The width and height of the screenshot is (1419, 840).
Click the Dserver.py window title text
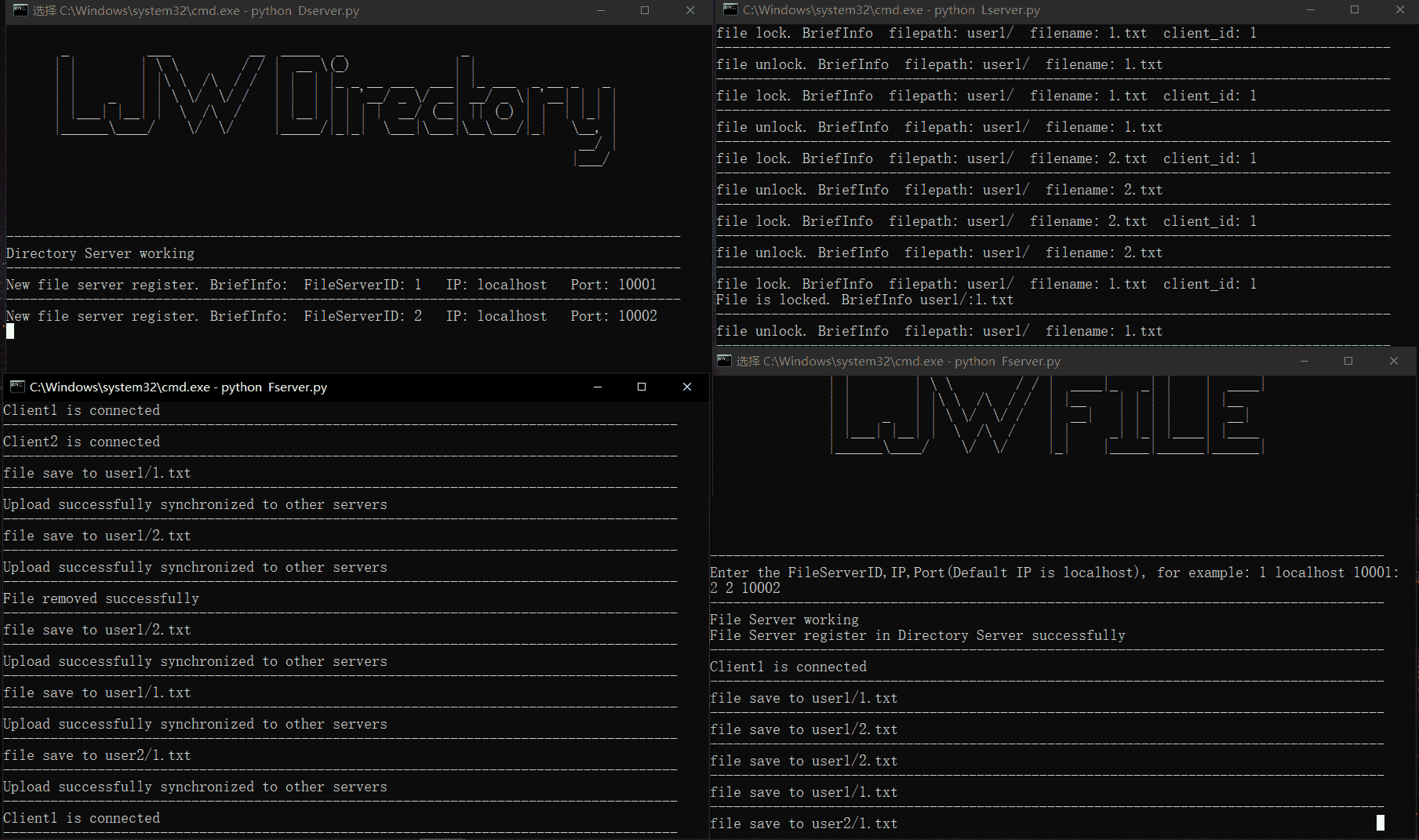click(196, 11)
